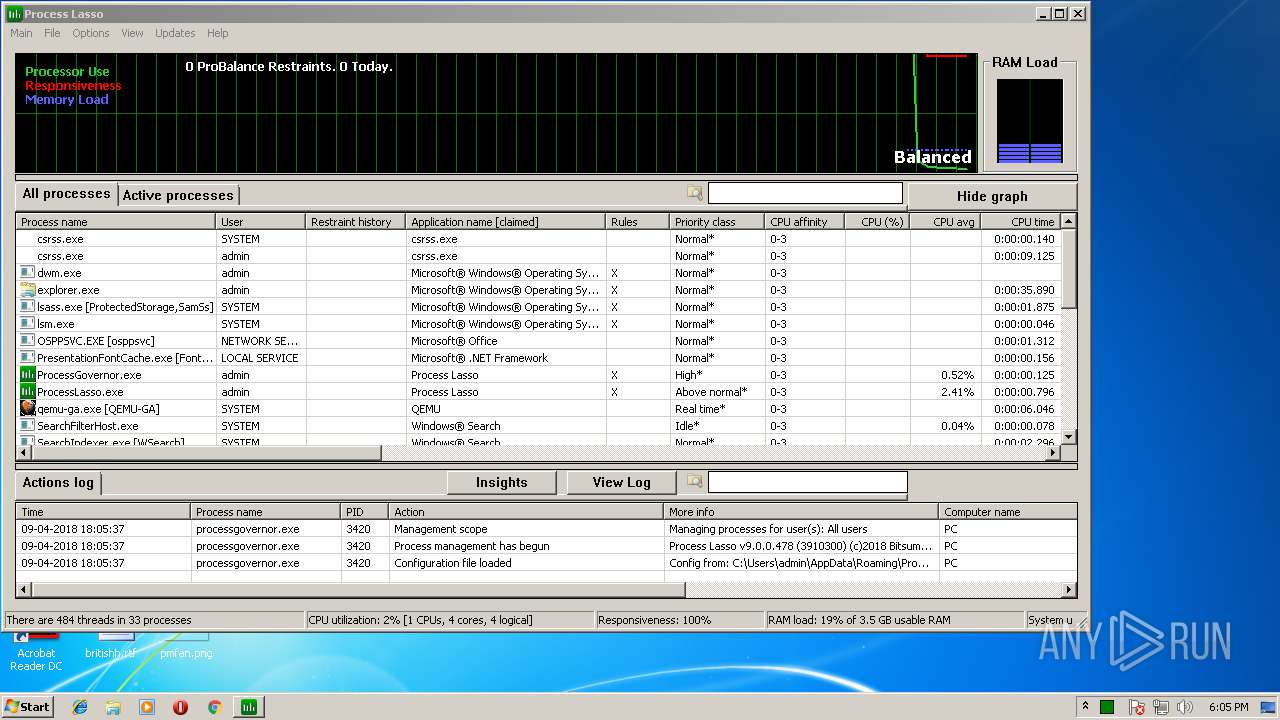Switch to the All processes tab

[x=66, y=194]
